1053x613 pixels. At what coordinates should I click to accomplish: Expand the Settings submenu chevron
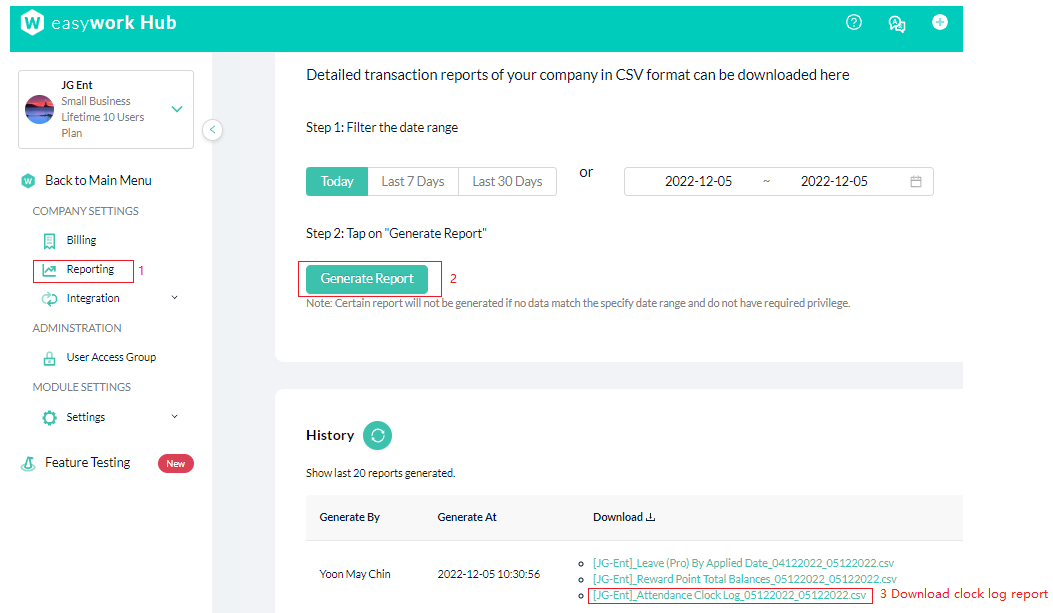tap(175, 416)
